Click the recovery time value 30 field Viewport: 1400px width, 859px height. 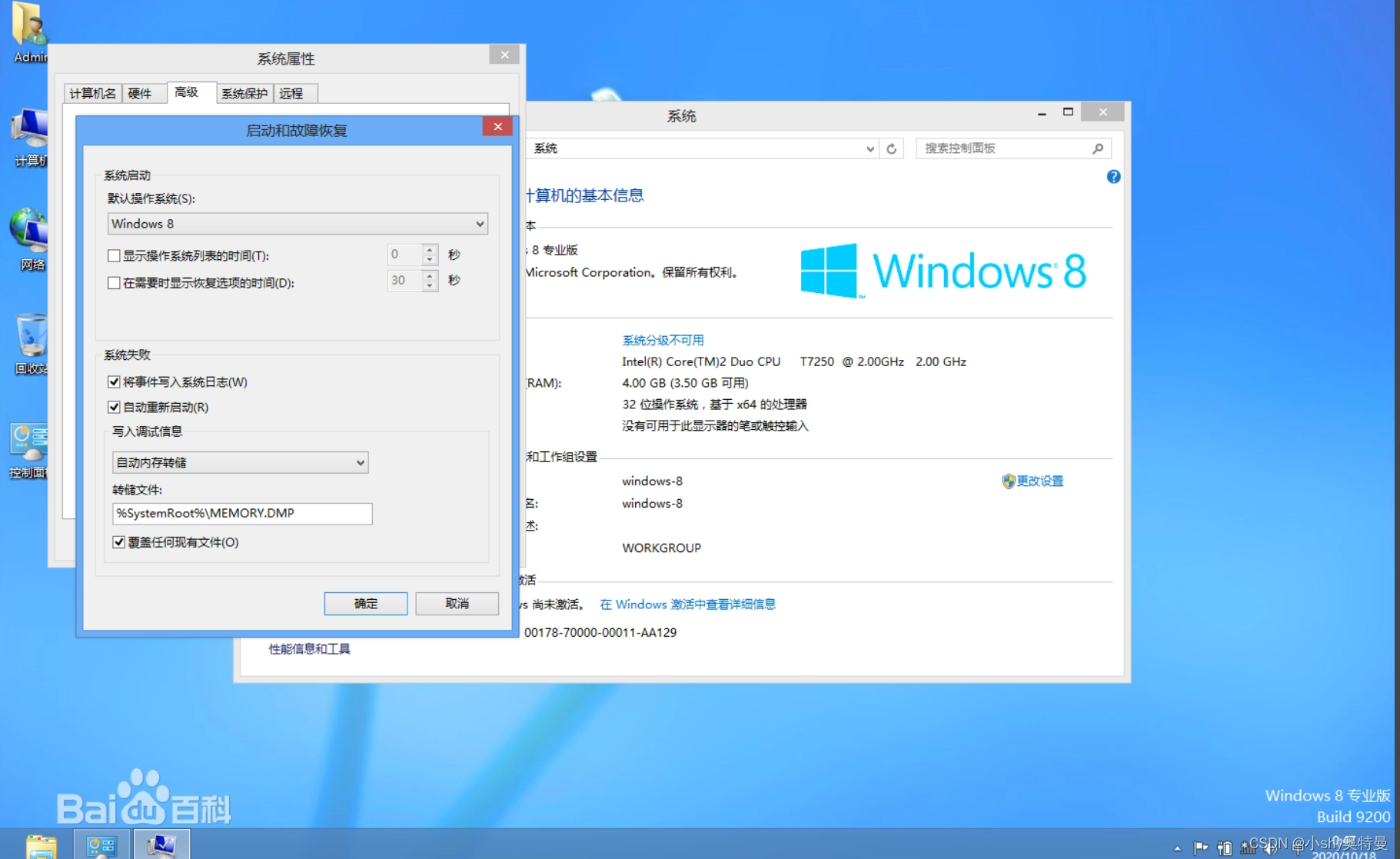coord(404,281)
